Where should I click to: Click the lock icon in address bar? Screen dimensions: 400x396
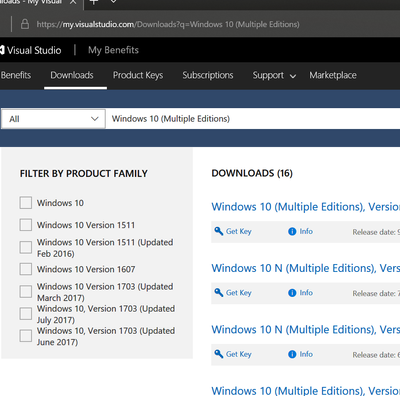[25, 24]
